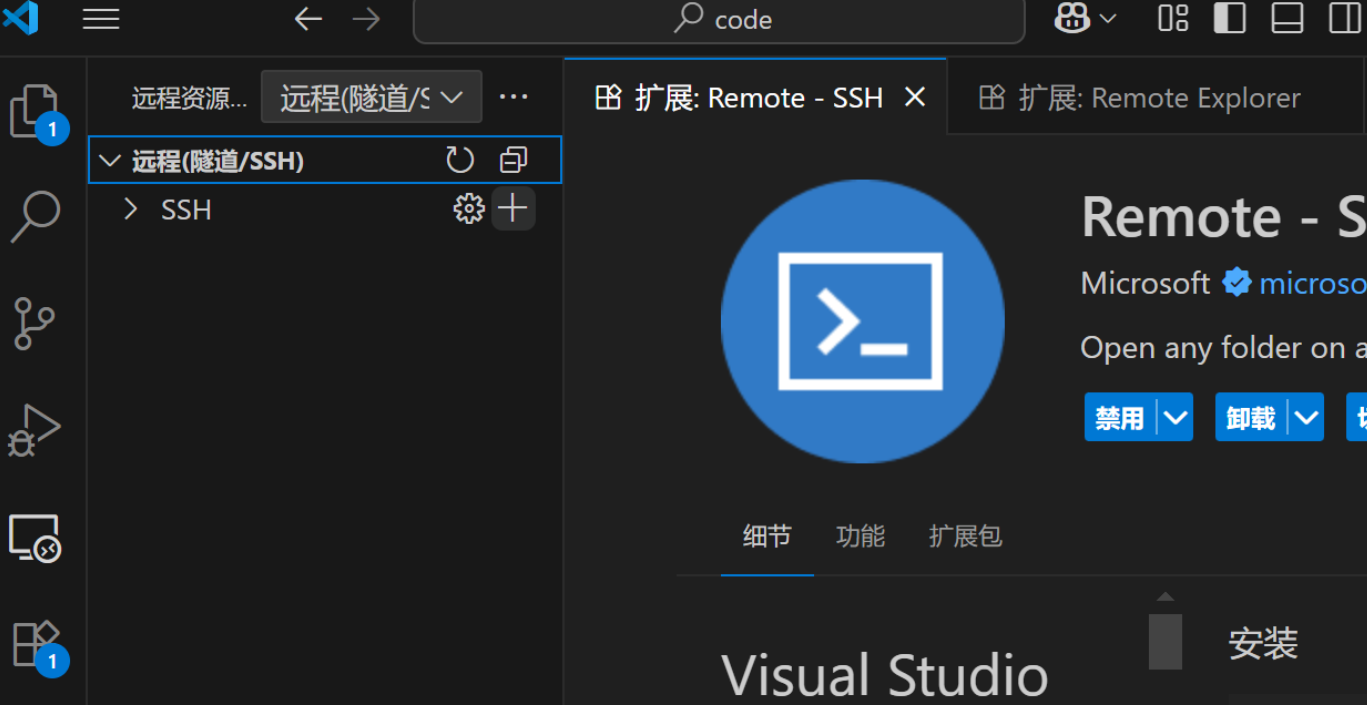
Task: Open the 远程(隧道/SSH) dropdown selector
Action: click(x=371, y=97)
